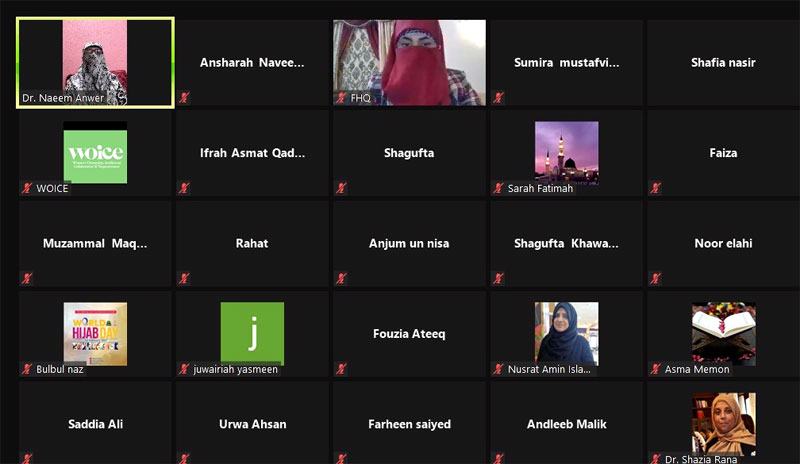Image resolution: width=800 pixels, height=464 pixels.
Task: Select Nusrat Amin's profile photo
Action: point(566,334)
